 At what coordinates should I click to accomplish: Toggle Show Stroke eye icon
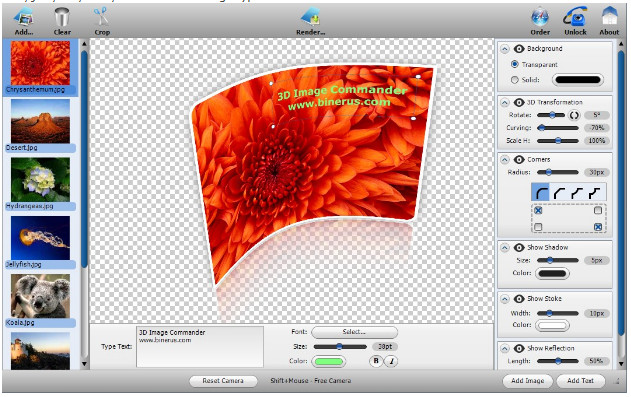tap(519, 299)
